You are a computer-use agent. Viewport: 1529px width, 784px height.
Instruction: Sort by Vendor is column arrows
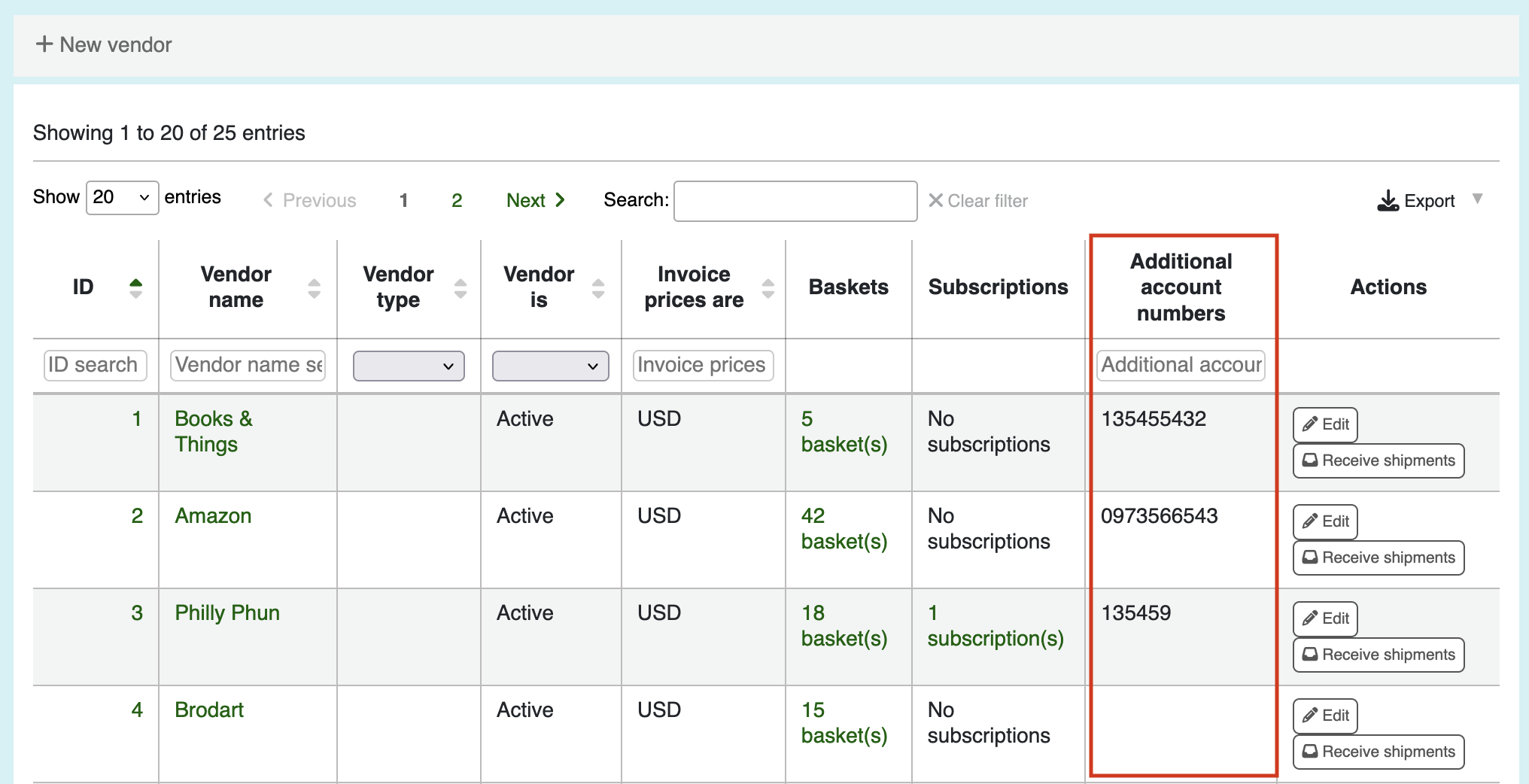[x=598, y=288]
